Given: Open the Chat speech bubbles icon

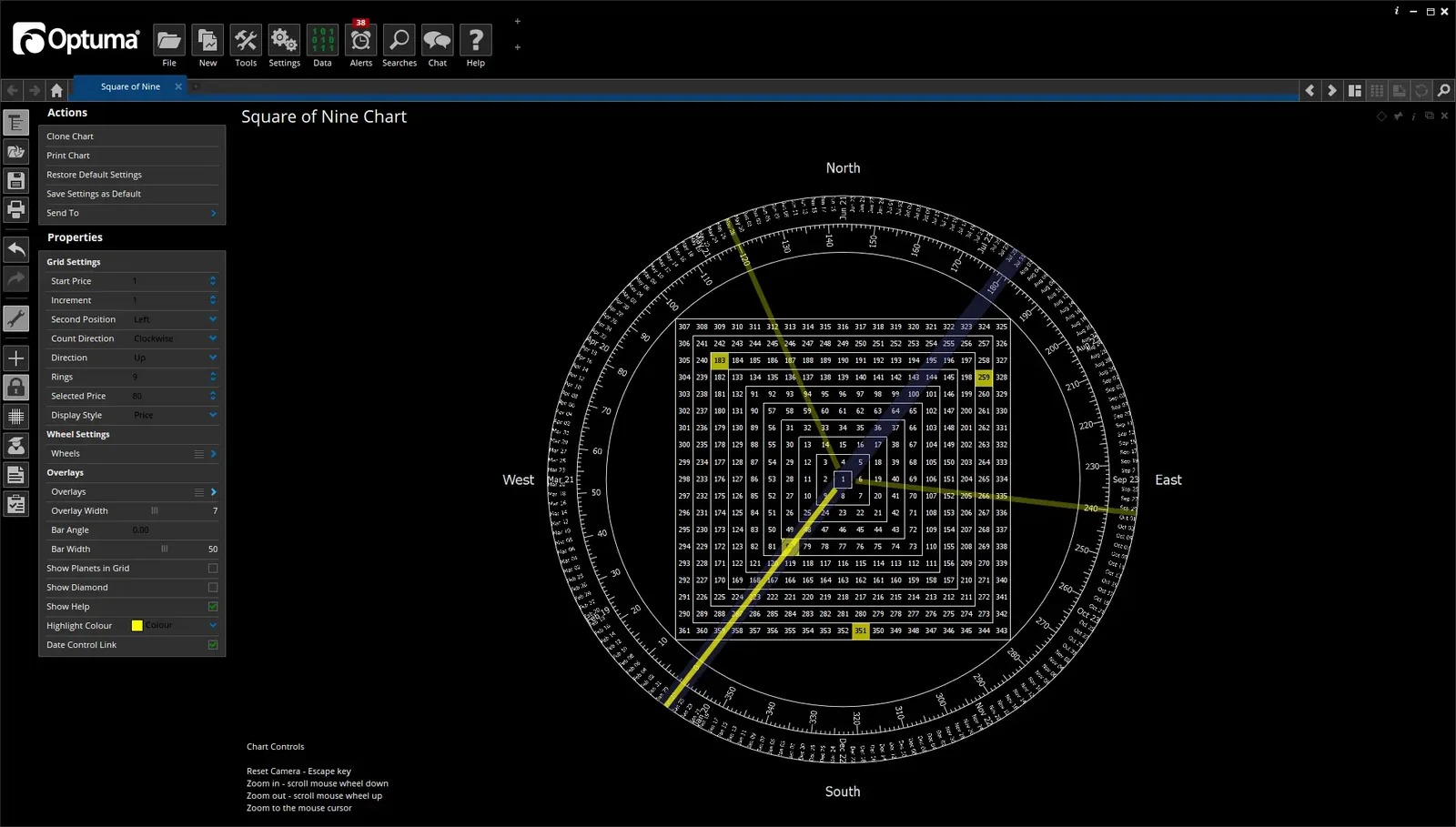Looking at the screenshot, I should [437, 41].
